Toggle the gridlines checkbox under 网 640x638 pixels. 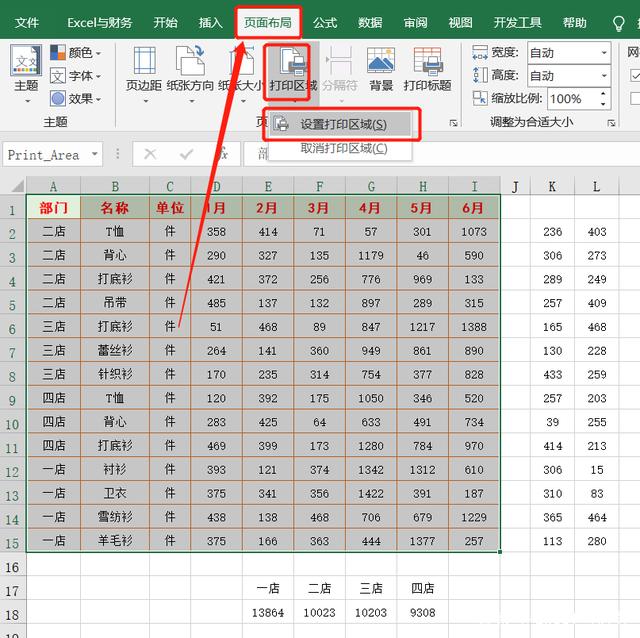pos(634,75)
